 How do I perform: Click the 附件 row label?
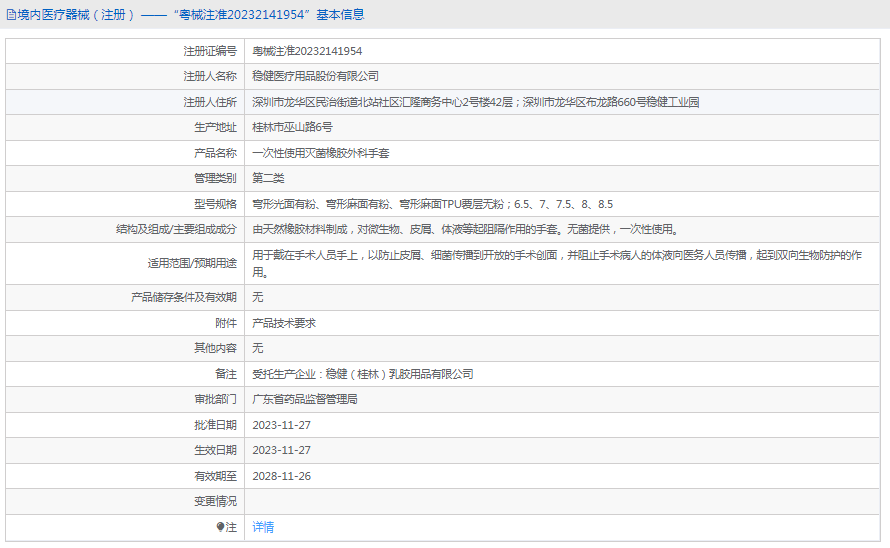point(226,323)
